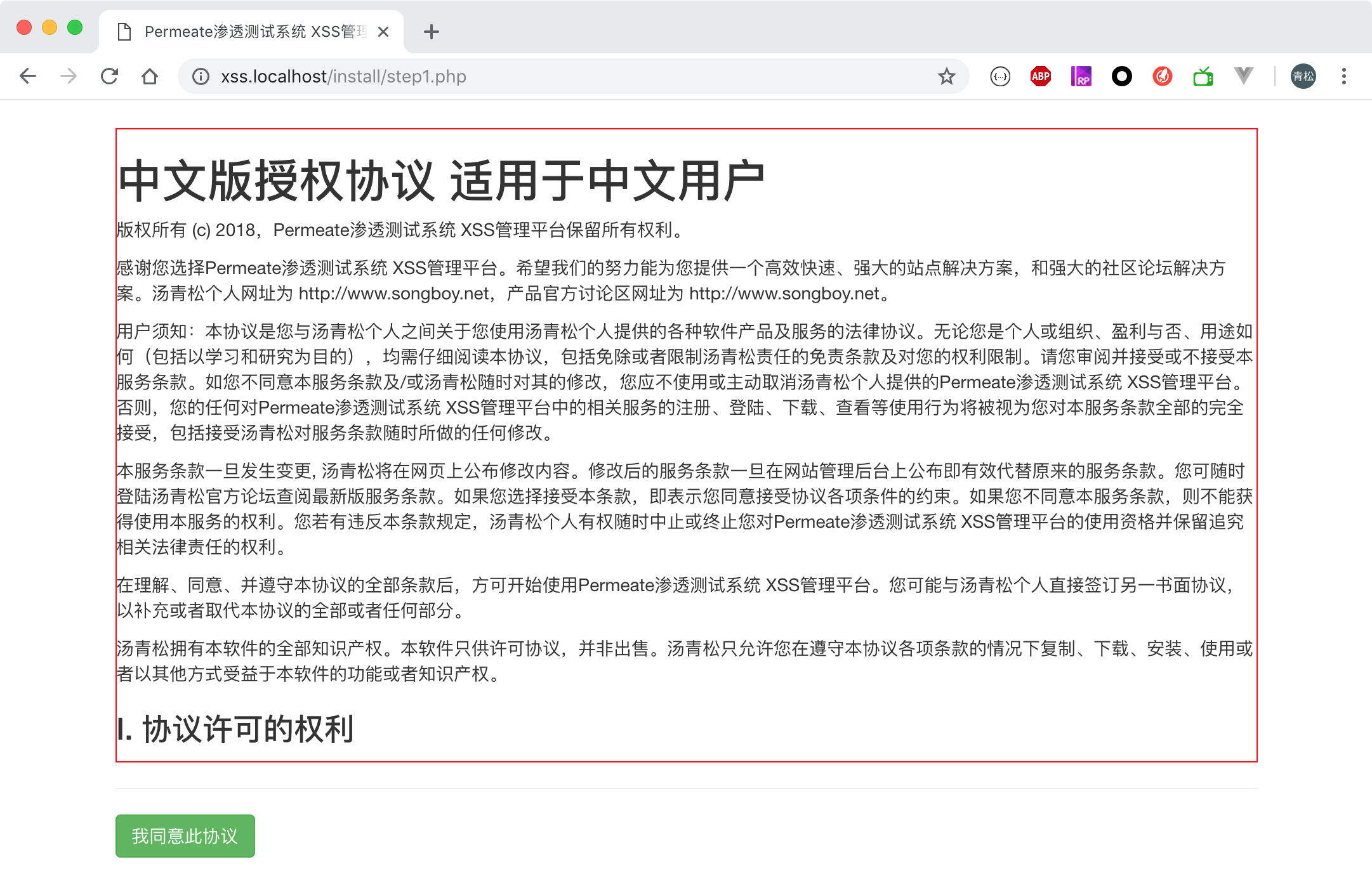Click the black circle extension icon
Viewport: 1372px width, 883px height.
[x=1121, y=77]
